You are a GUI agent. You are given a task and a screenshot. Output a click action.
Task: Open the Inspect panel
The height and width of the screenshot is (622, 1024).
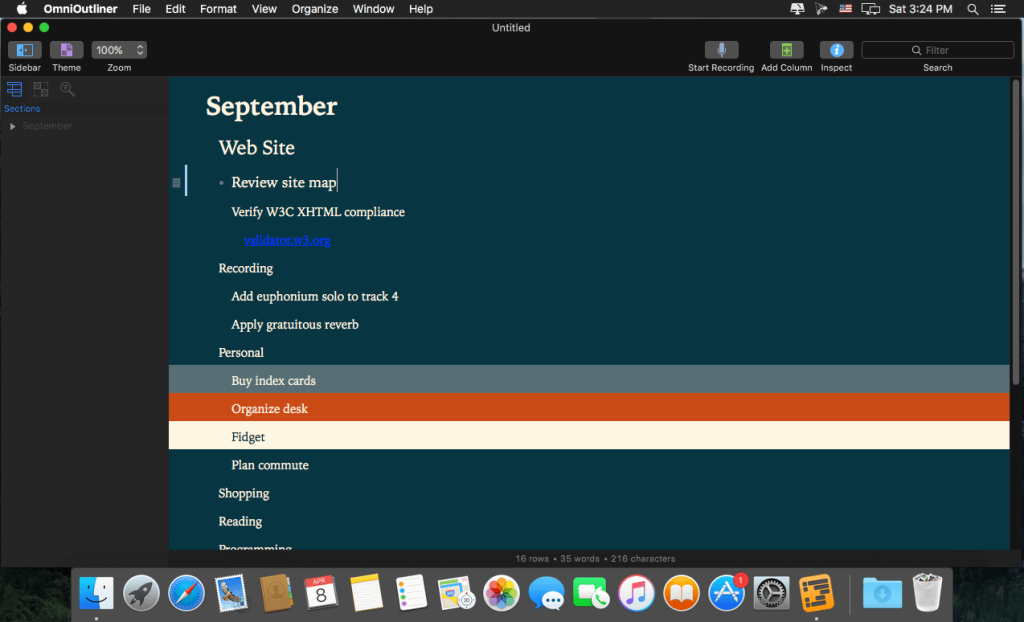point(836,49)
